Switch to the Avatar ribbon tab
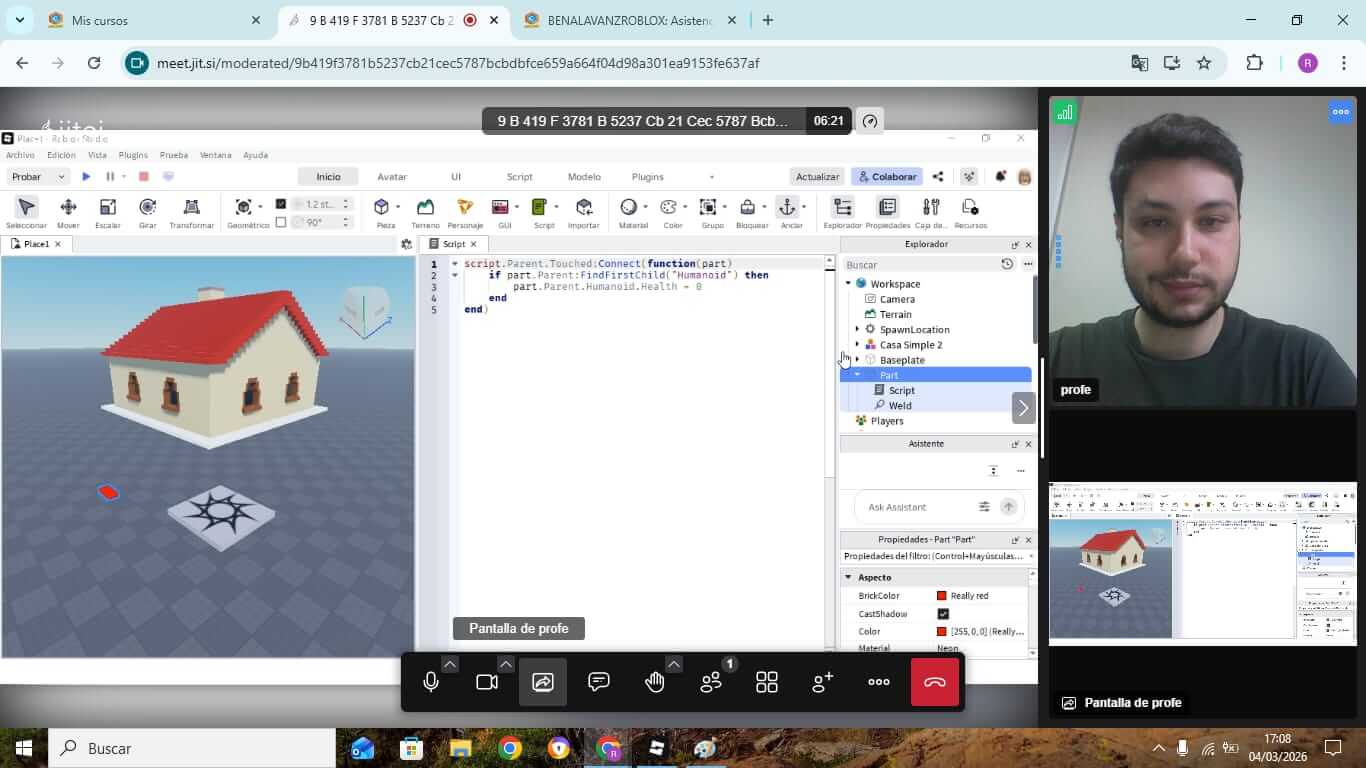This screenshot has height=768, width=1366. (392, 177)
